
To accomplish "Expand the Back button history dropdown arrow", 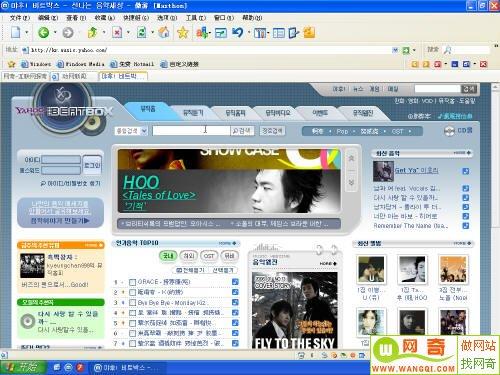I will pyautogui.click(x=55, y=33).
